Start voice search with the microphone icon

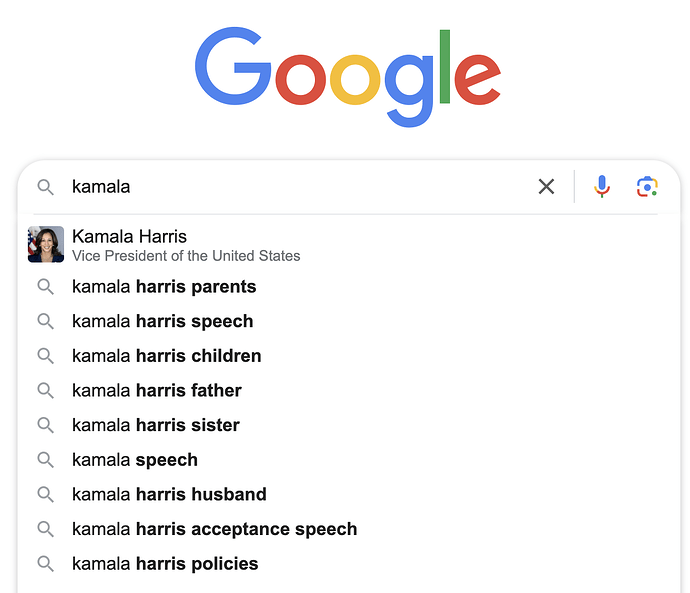pyautogui.click(x=602, y=187)
